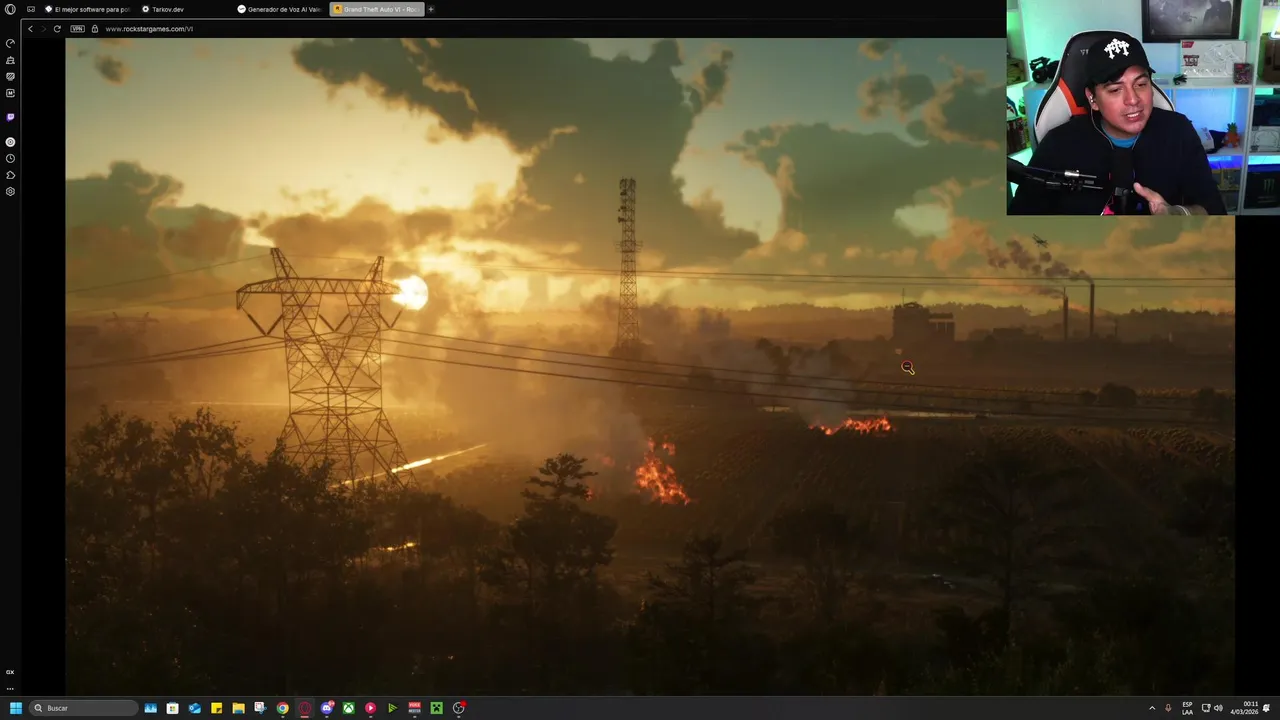Click the Opera GX taskbar icon

304,708
